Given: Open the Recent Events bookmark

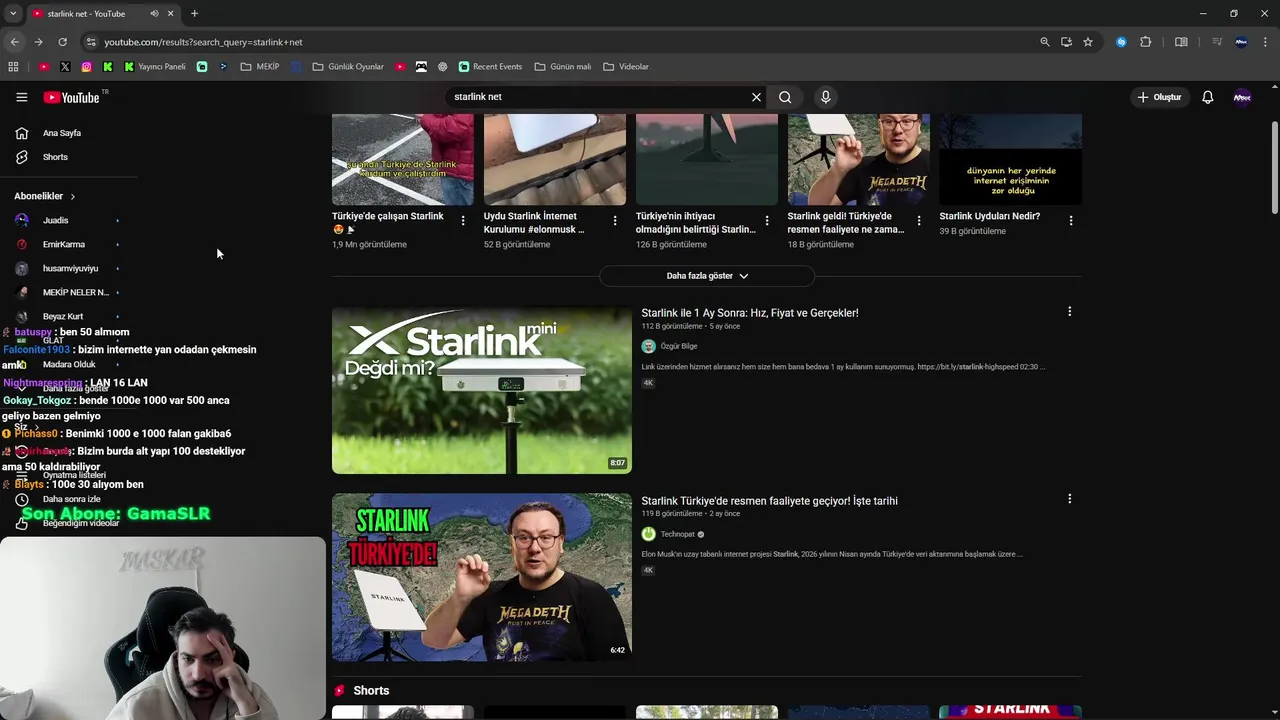Looking at the screenshot, I should pos(490,67).
